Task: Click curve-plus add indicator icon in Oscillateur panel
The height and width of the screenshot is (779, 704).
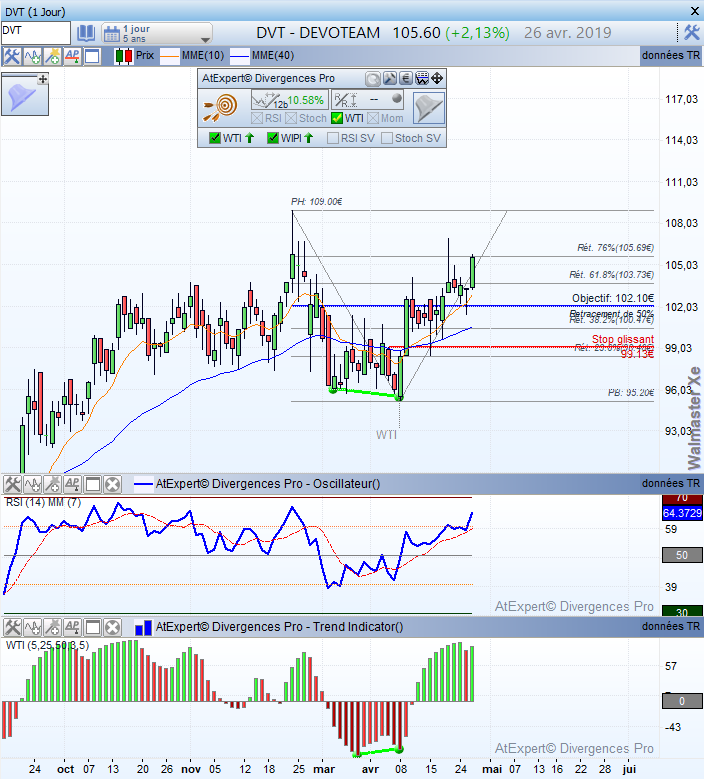Action: coord(33,484)
